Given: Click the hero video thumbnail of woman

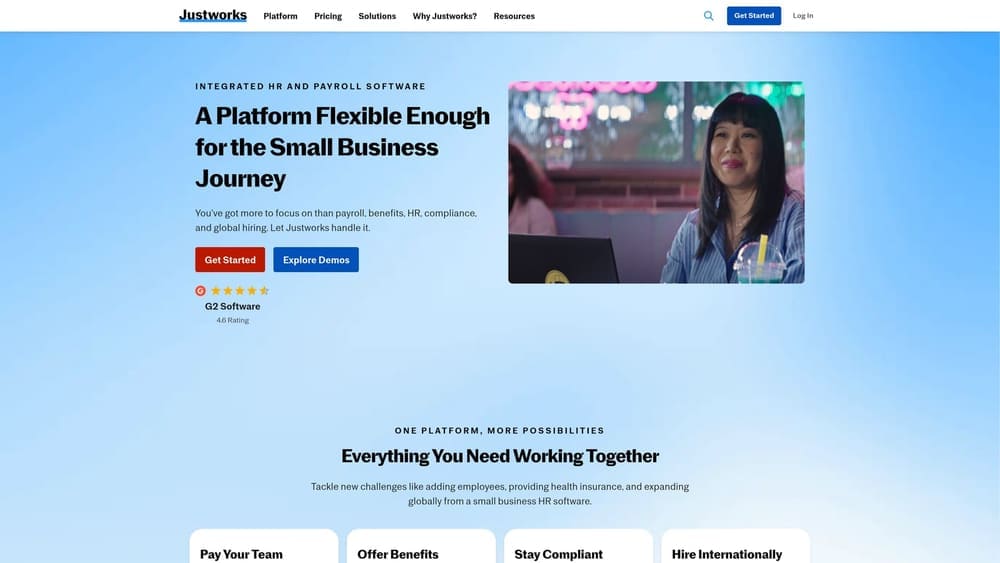Looking at the screenshot, I should 656,182.
